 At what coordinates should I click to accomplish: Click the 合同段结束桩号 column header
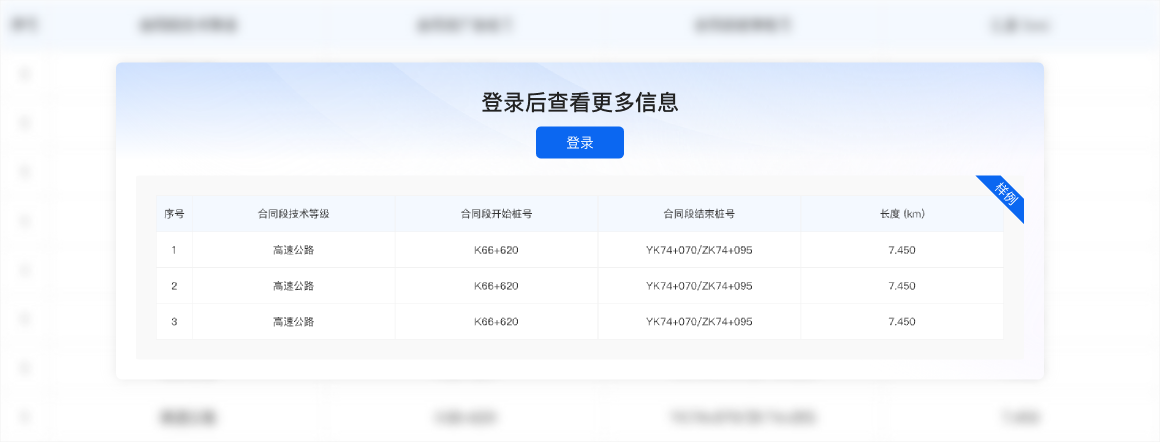pos(699,214)
